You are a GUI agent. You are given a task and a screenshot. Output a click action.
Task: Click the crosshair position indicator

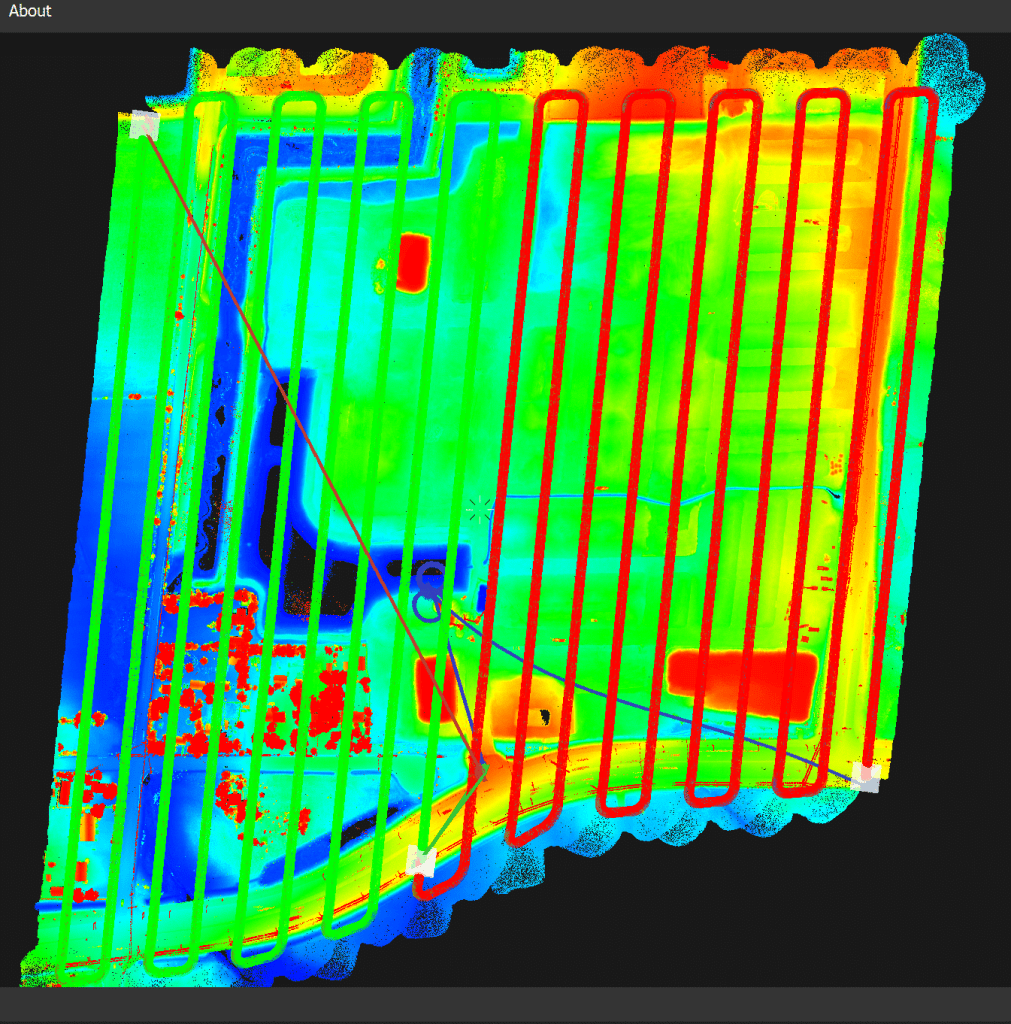[478, 510]
